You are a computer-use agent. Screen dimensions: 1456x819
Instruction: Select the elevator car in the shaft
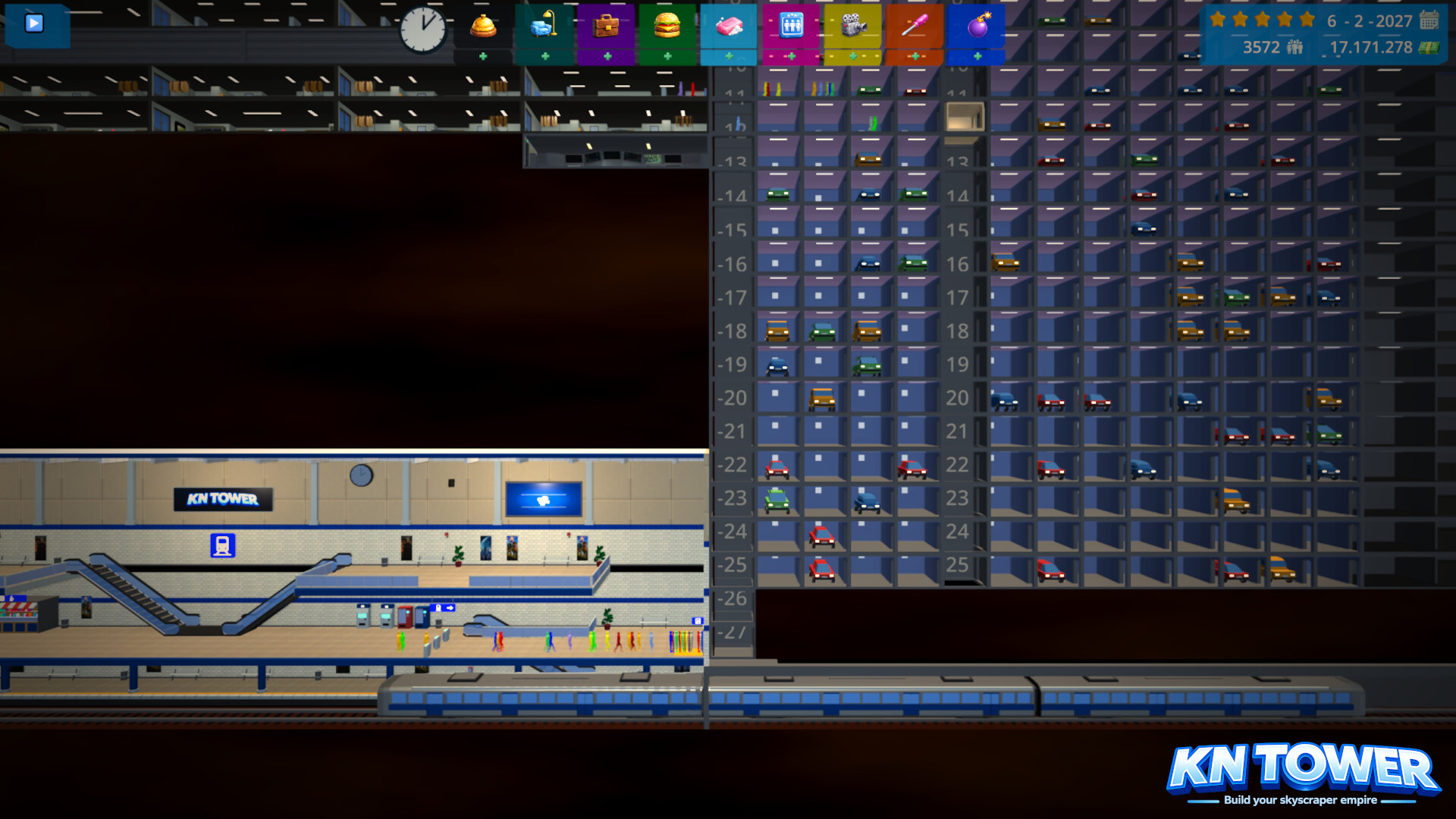pyautogui.click(x=964, y=117)
